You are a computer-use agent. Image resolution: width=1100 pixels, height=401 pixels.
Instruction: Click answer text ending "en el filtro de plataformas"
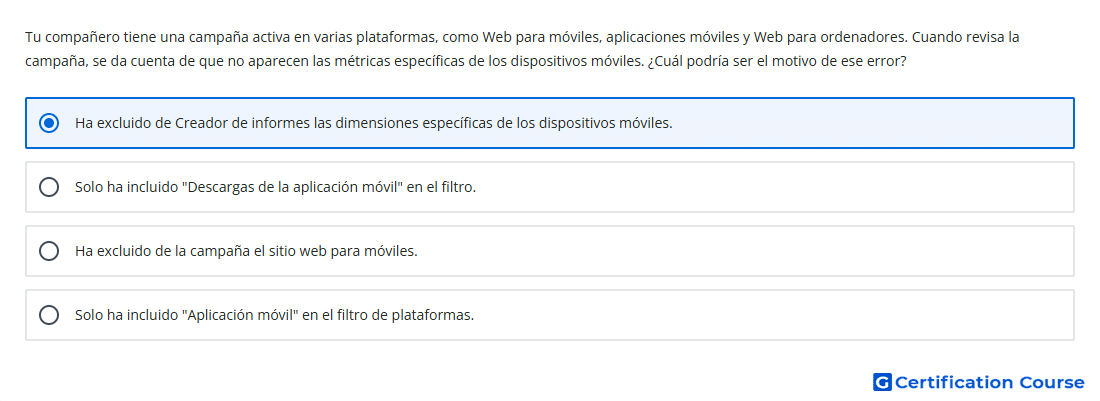274,315
